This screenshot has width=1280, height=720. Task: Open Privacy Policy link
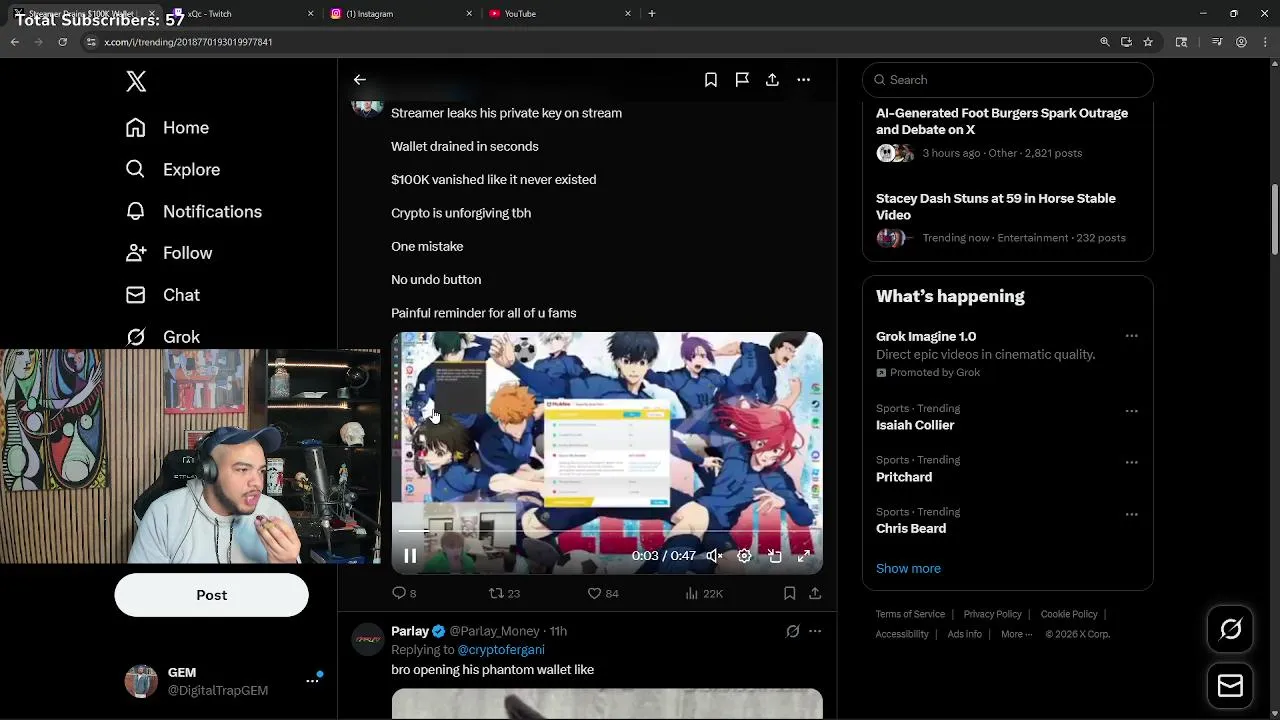pyautogui.click(x=992, y=614)
